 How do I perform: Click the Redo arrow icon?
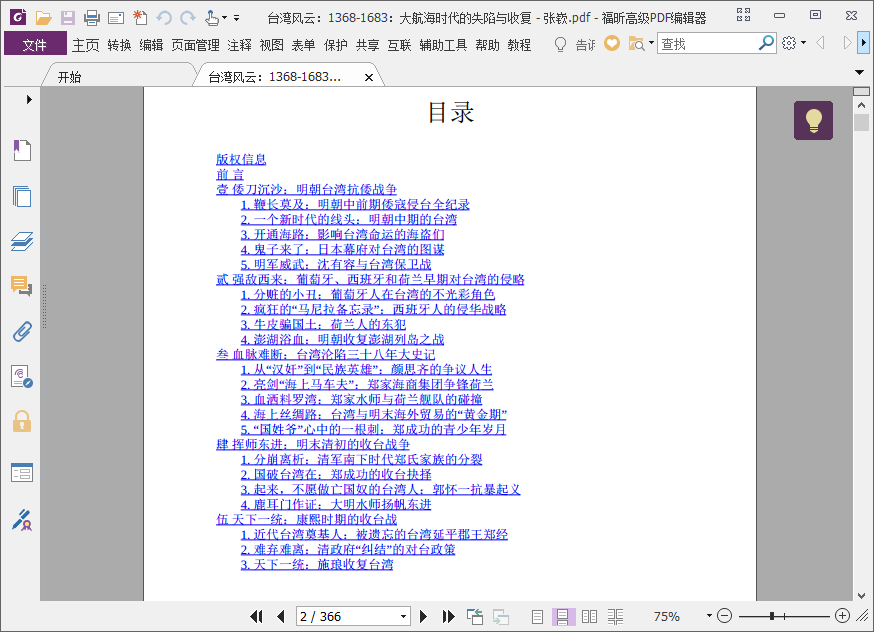[188, 18]
